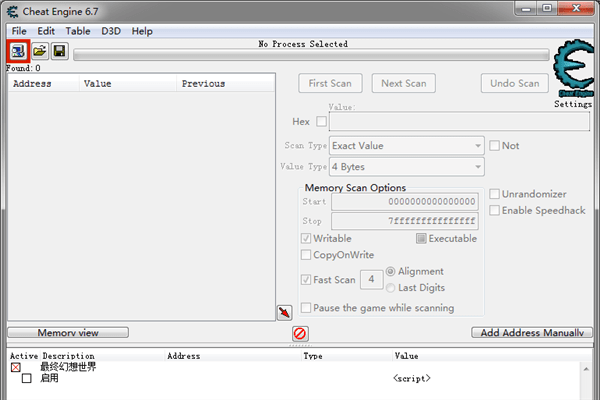The image size is (600, 400).
Task: Sort by Address column in results
Action: (44, 83)
